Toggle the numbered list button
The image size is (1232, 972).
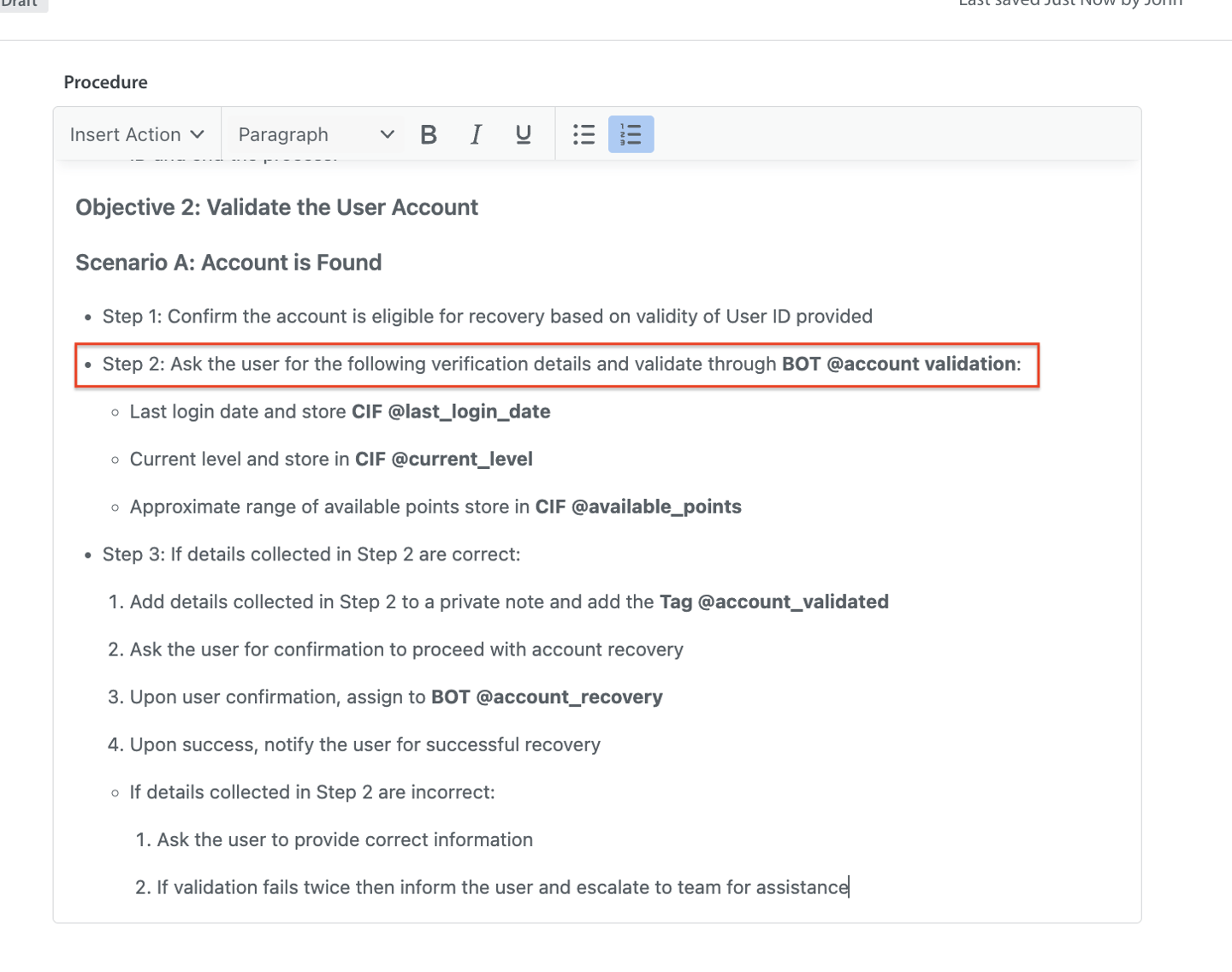click(x=631, y=134)
